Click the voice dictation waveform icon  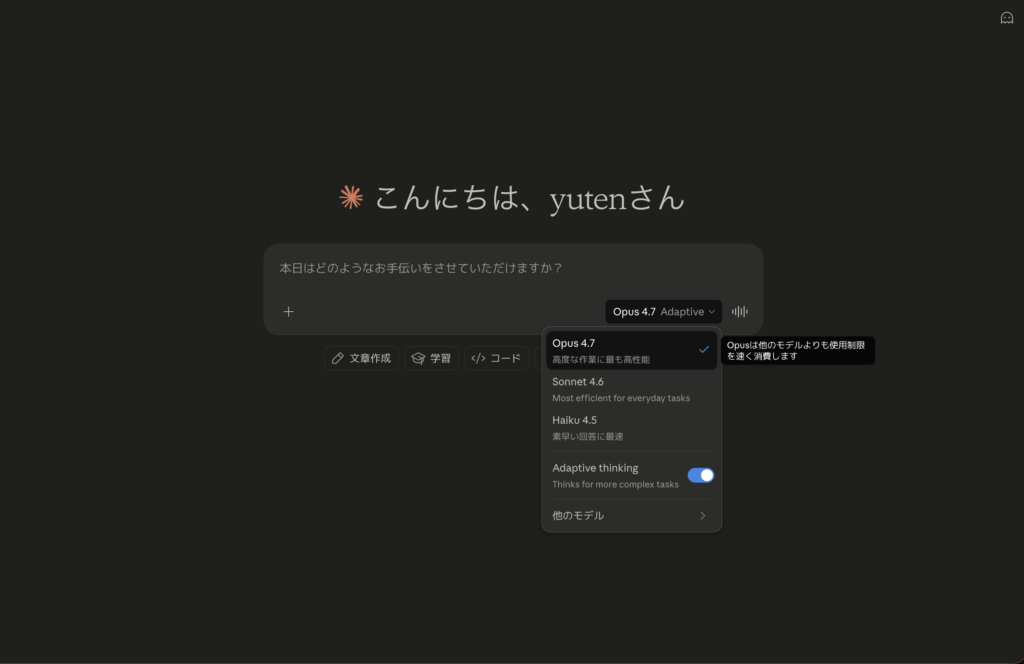coord(739,311)
